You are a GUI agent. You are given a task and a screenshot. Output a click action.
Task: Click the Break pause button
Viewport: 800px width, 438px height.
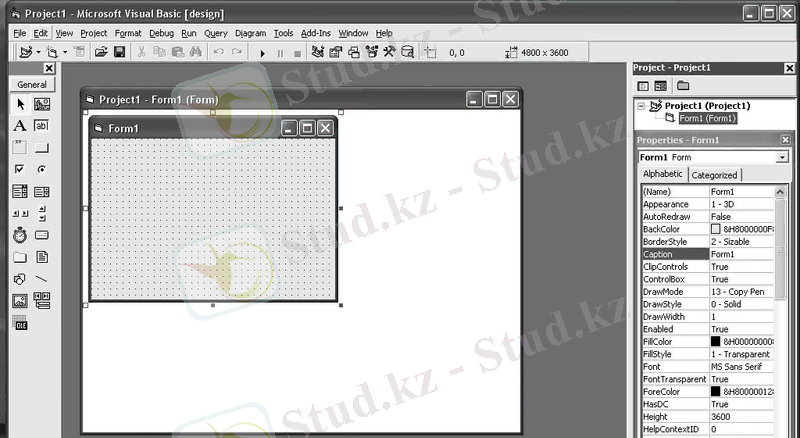pyautogui.click(x=280, y=53)
